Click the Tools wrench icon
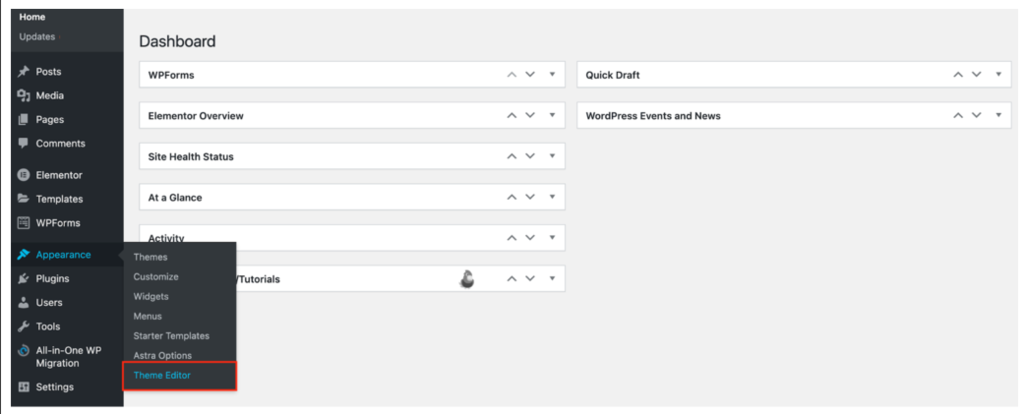This screenshot has width=1024, height=414. pos(24,326)
